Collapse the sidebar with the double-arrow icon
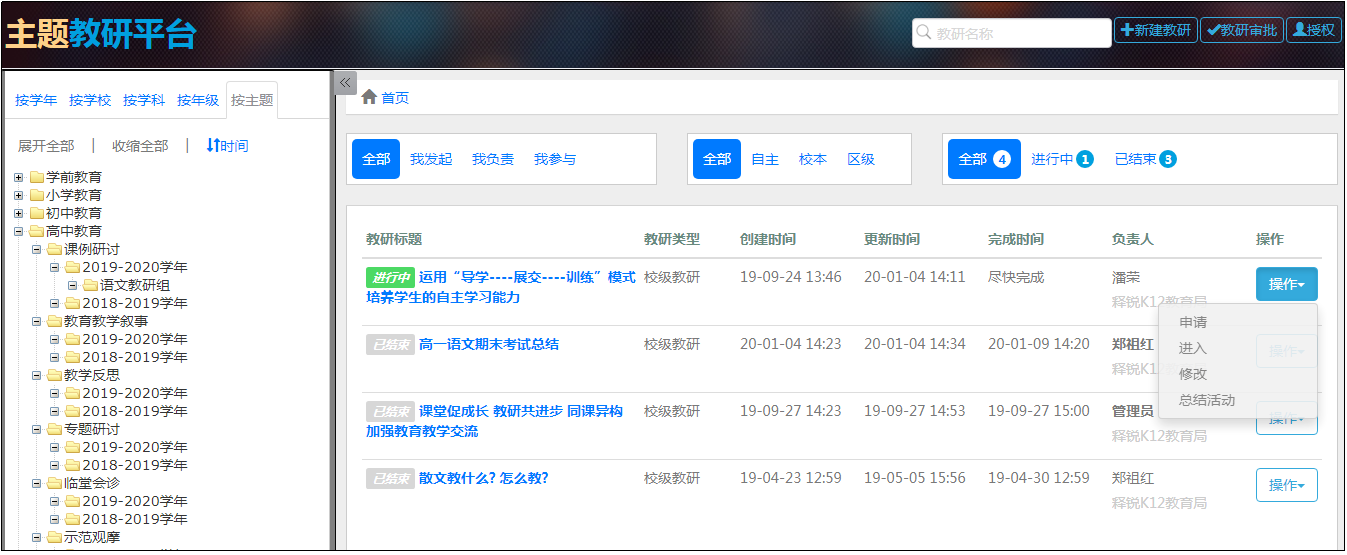 click(x=344, y=83)
